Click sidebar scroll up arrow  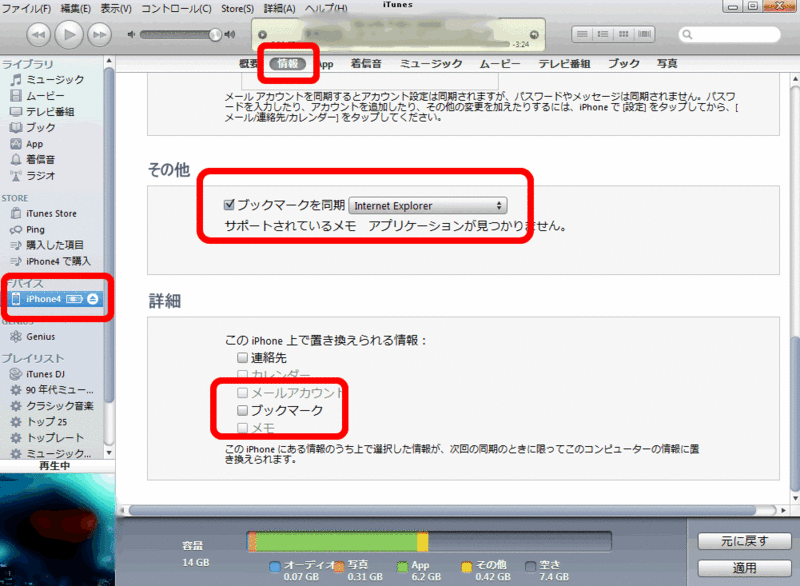tap(109, 61)
